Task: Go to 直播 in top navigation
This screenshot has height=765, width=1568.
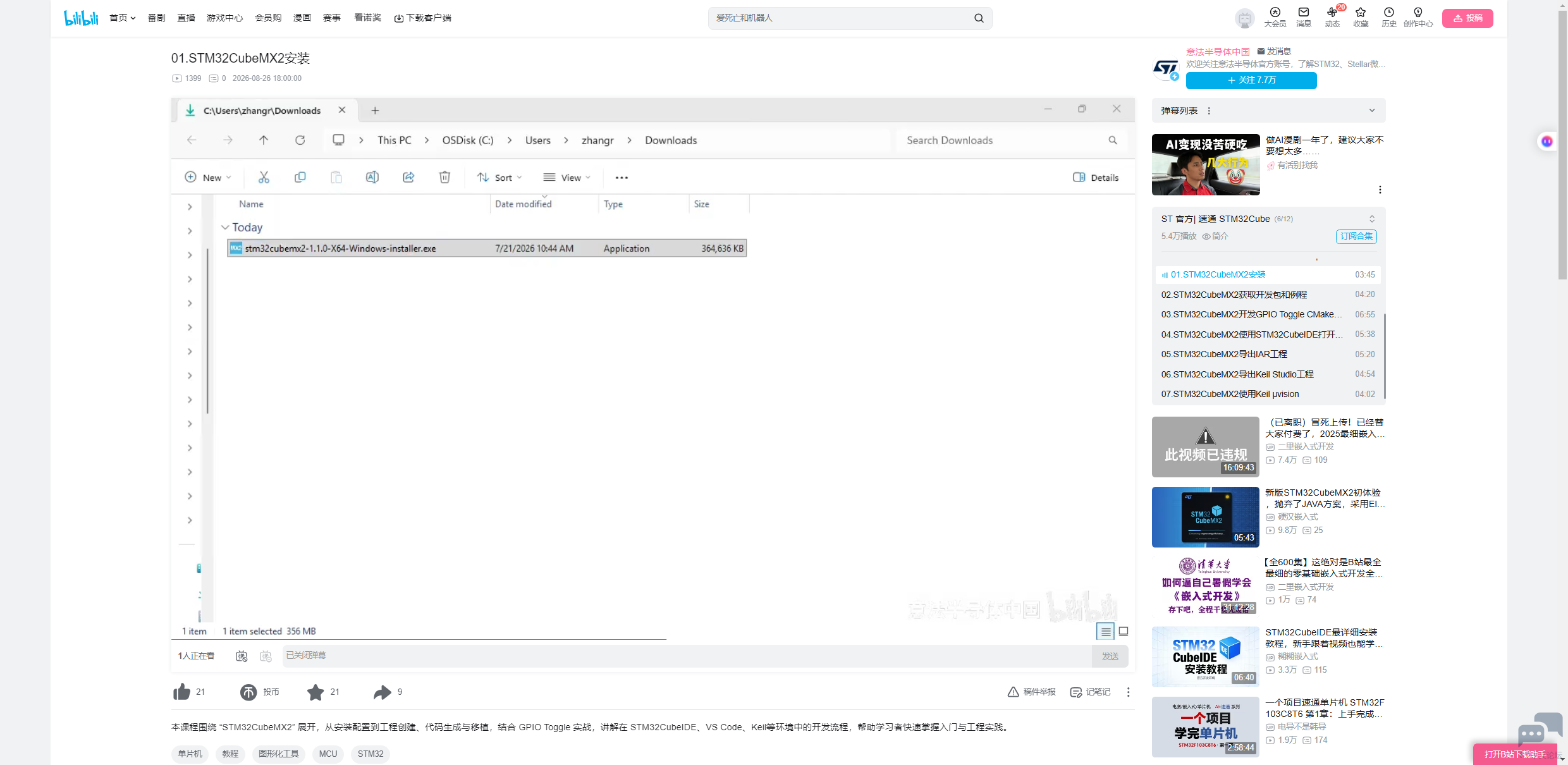Action: 186,18
